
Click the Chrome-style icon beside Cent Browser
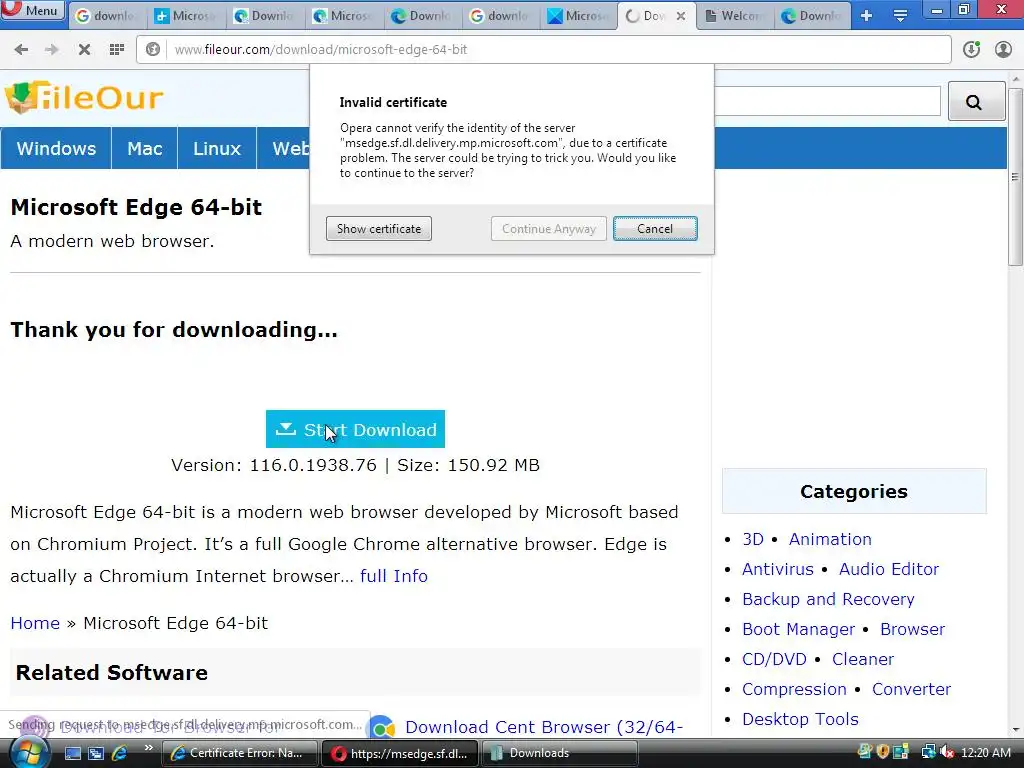pos(382,727)
